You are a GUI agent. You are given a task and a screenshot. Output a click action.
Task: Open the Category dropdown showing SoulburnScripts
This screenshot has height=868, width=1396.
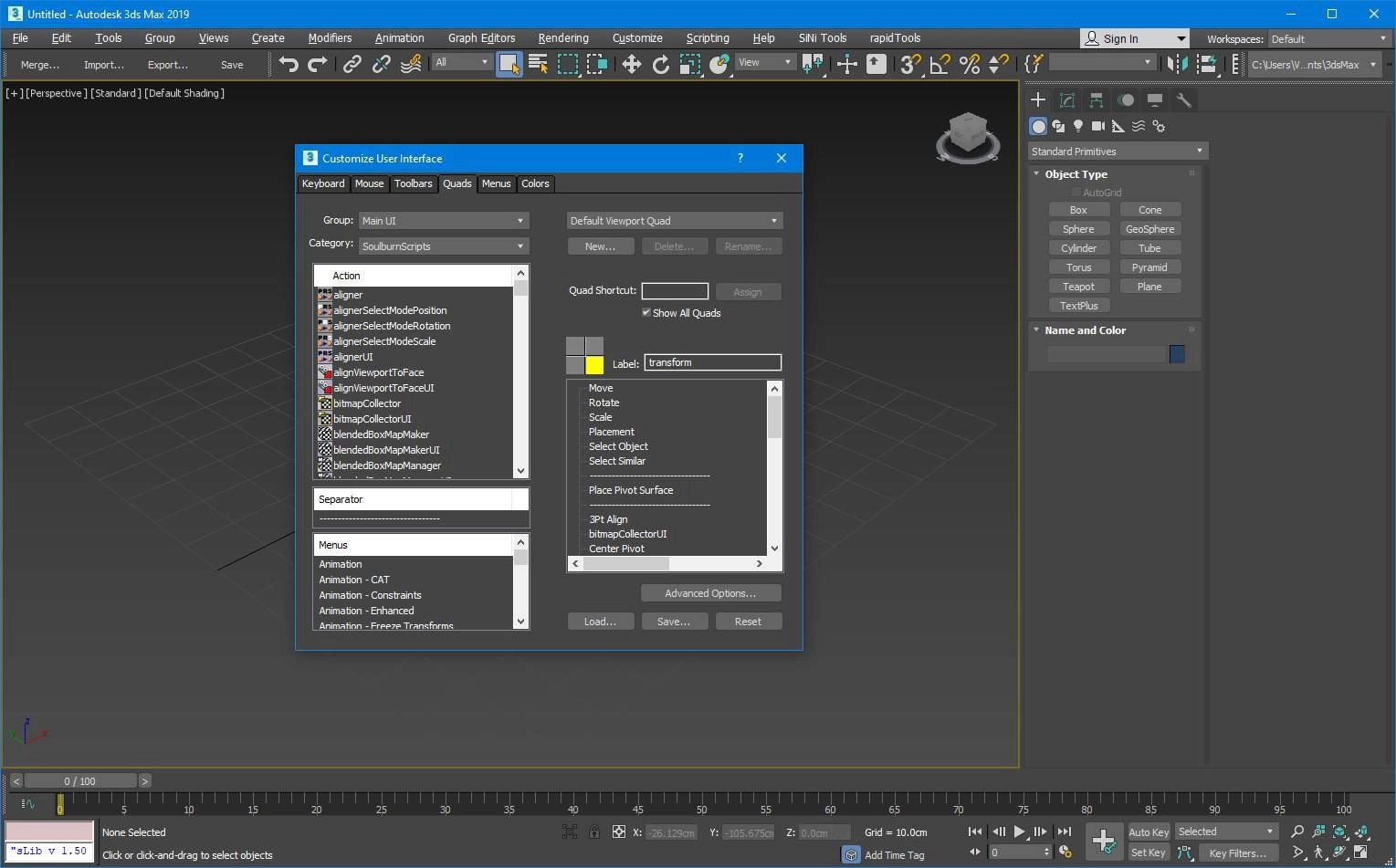tap(443, 246)
